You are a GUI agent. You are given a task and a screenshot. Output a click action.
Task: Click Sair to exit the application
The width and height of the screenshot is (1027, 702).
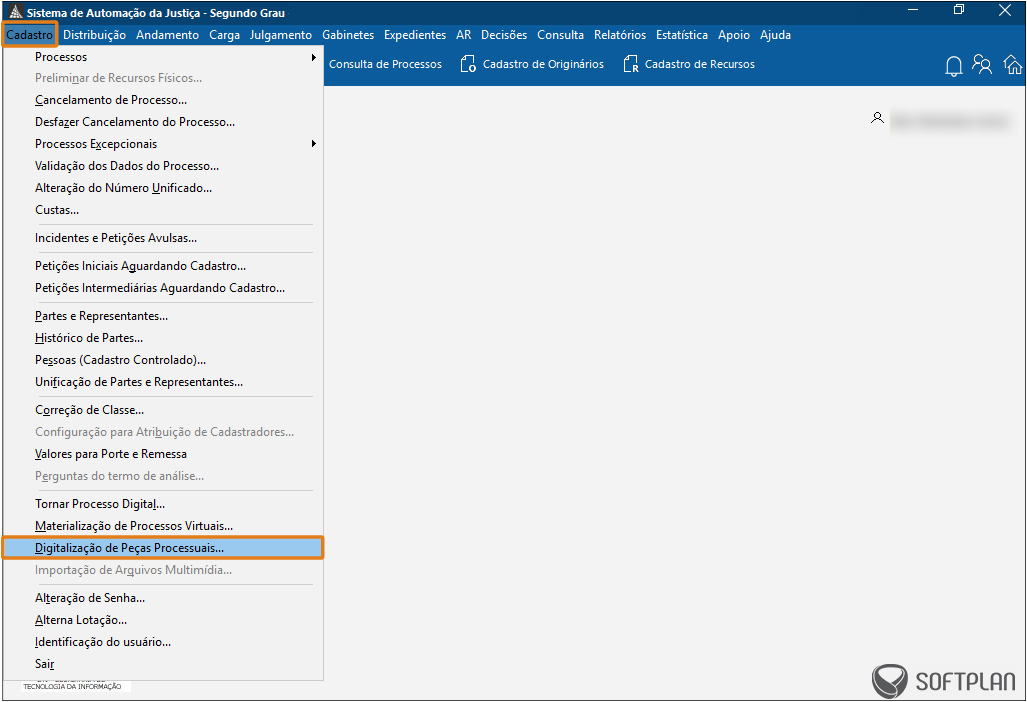[163, 664]
